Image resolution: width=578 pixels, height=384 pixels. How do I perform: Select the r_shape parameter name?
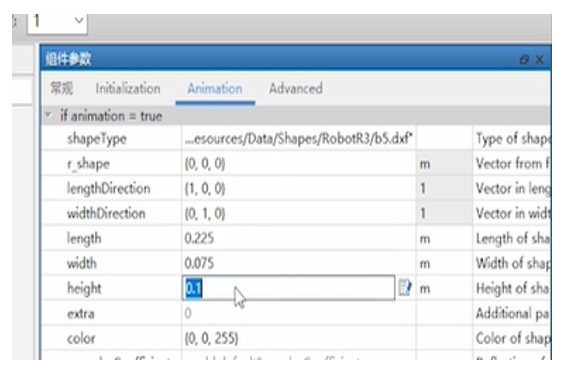point(88,164)
